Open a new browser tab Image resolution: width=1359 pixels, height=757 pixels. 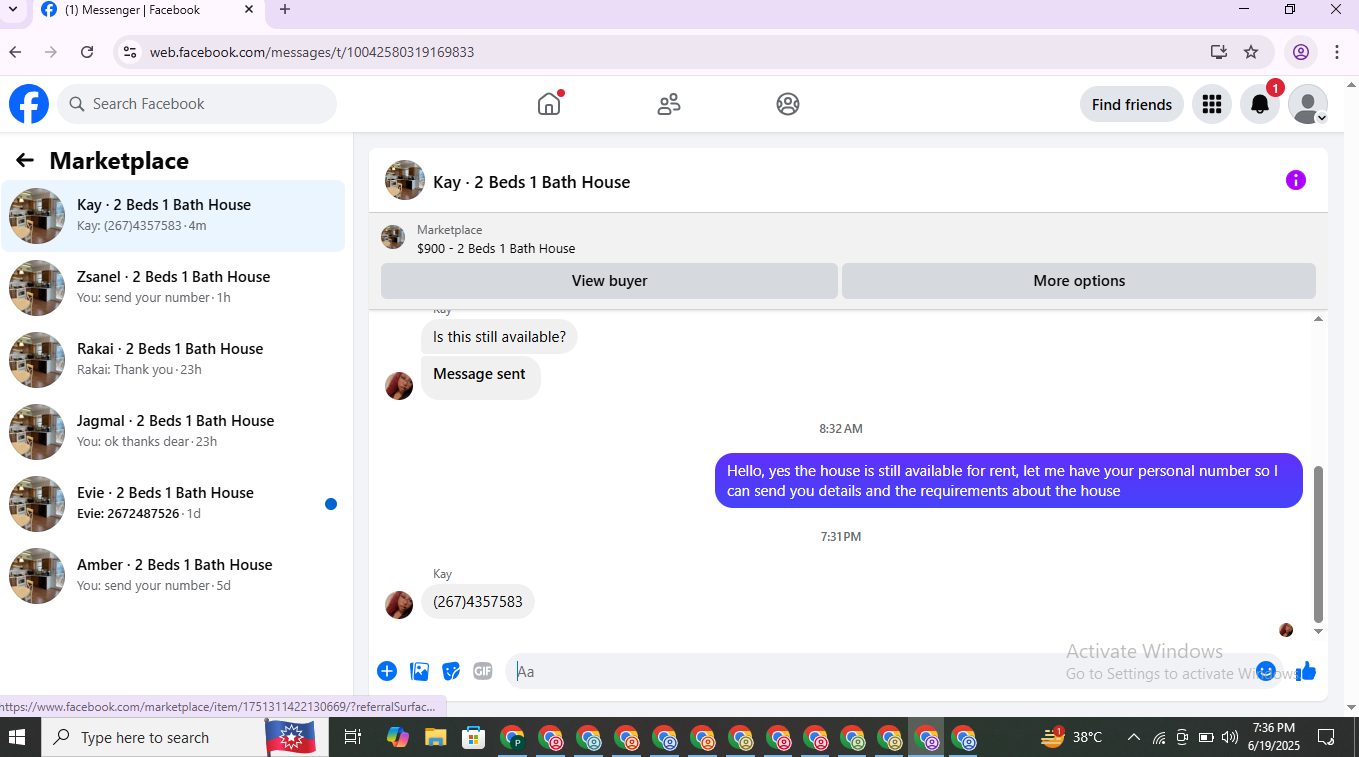click(x=285, y=10)
